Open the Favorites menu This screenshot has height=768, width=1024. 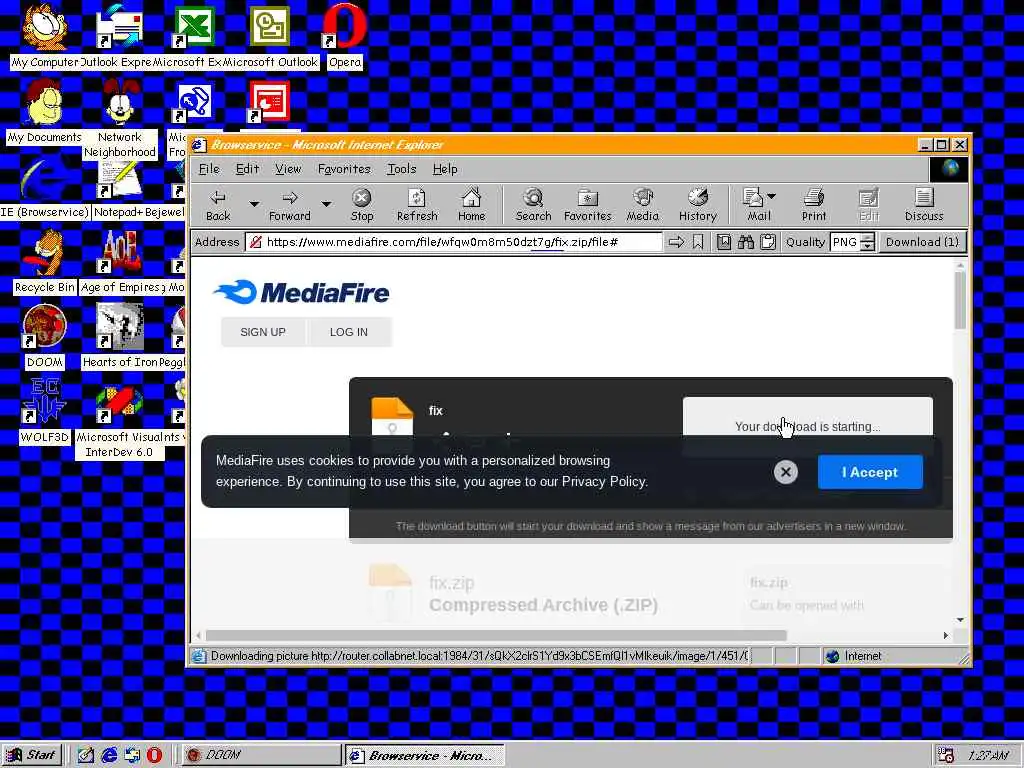coord(344,169)
